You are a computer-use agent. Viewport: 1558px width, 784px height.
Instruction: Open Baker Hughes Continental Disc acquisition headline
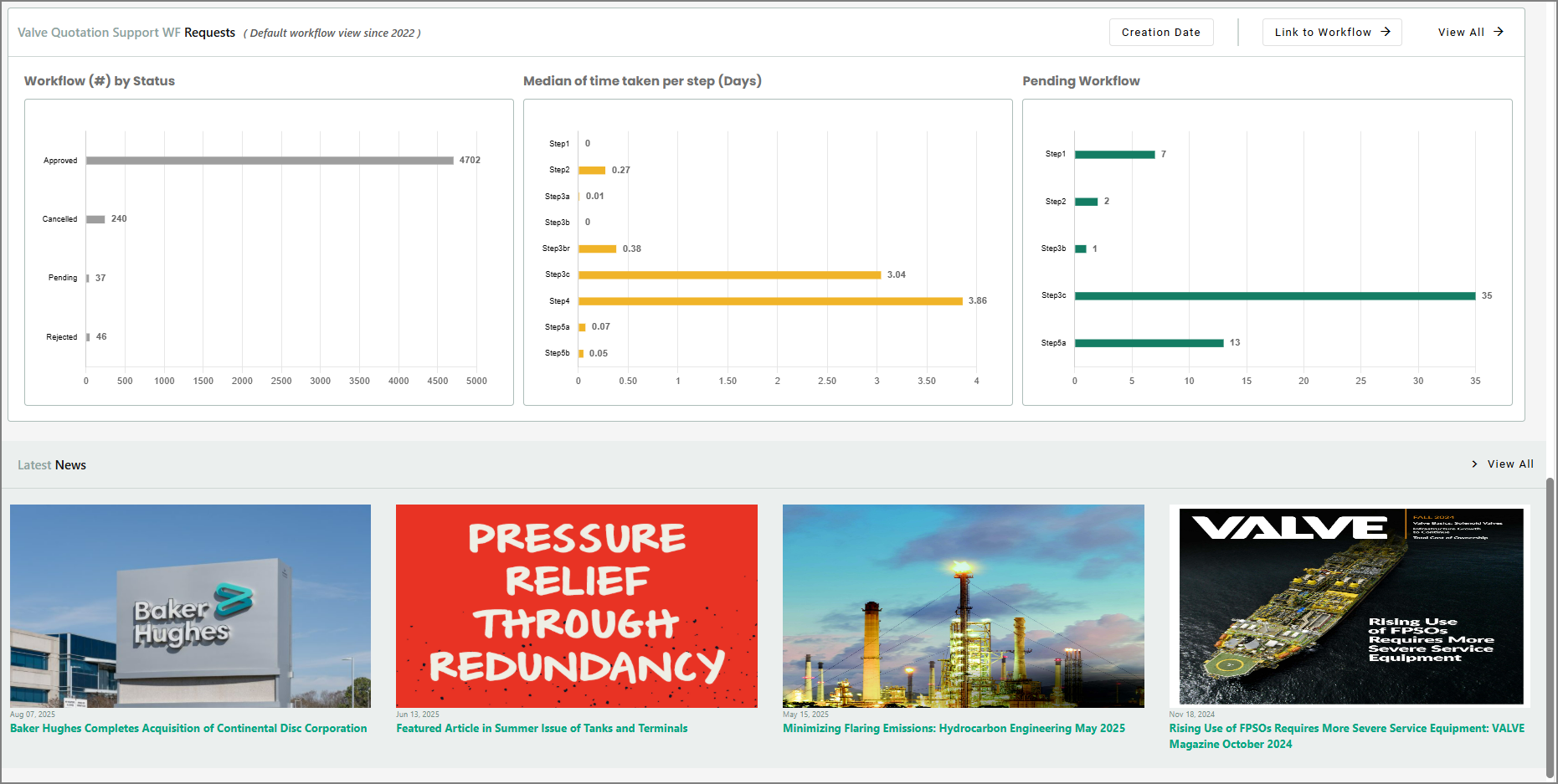click(188, 729)
